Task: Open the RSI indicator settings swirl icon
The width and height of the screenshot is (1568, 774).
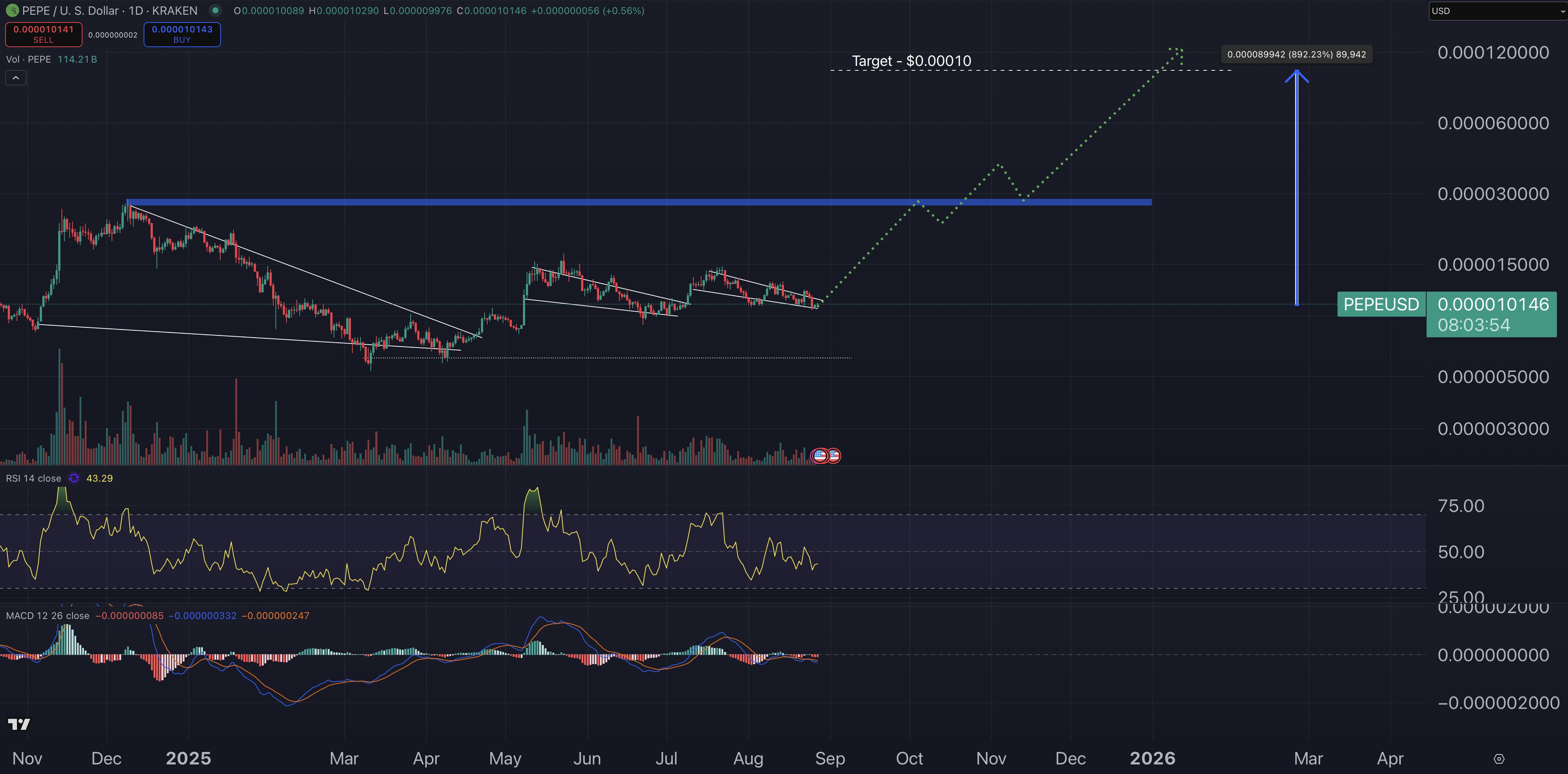Action: tap(74, 478)
